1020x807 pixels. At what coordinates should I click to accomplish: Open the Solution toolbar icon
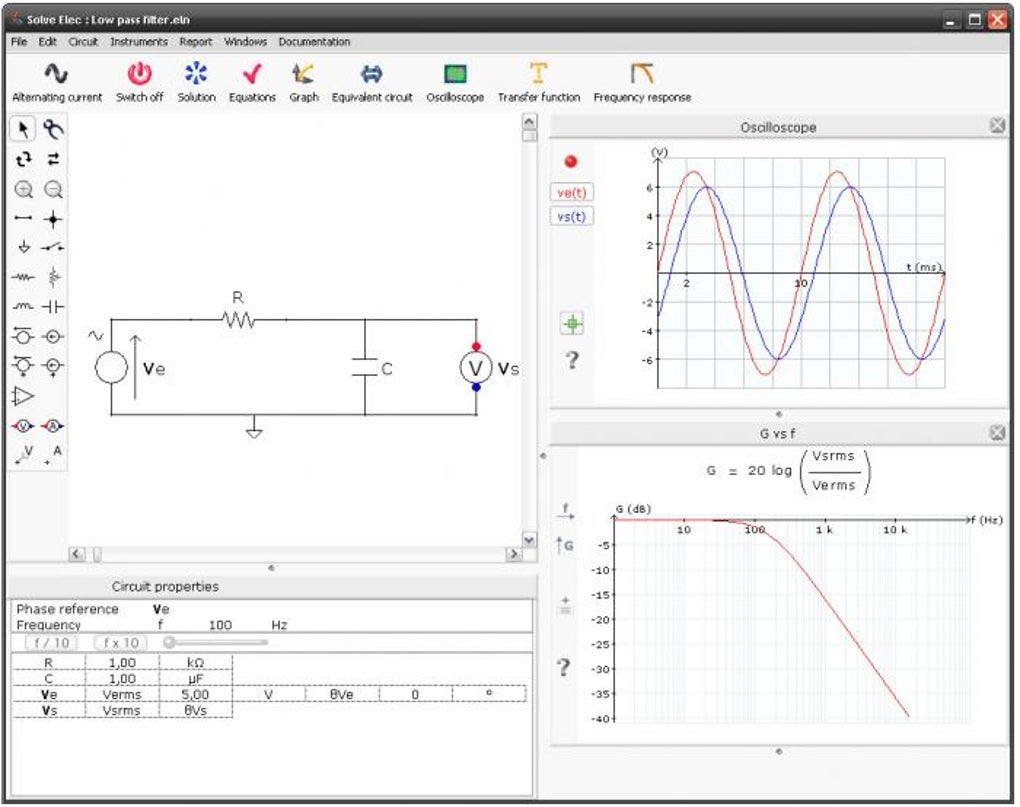(x=196, y=73)
